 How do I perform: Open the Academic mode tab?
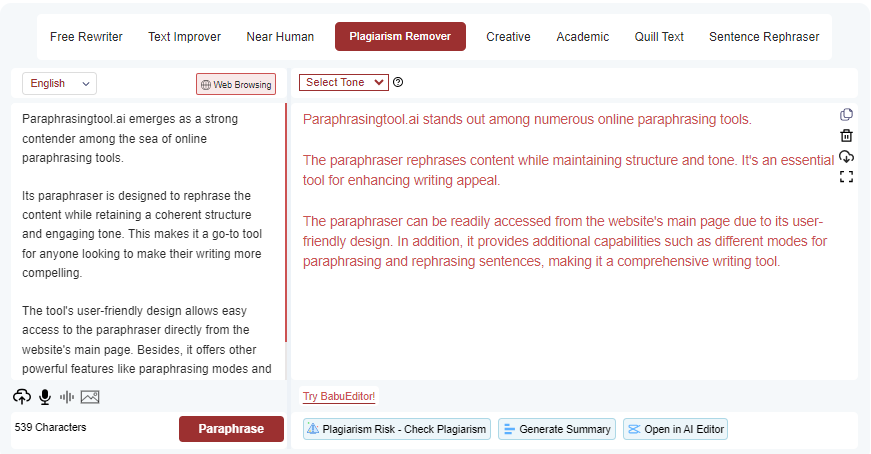click(583, 37)
